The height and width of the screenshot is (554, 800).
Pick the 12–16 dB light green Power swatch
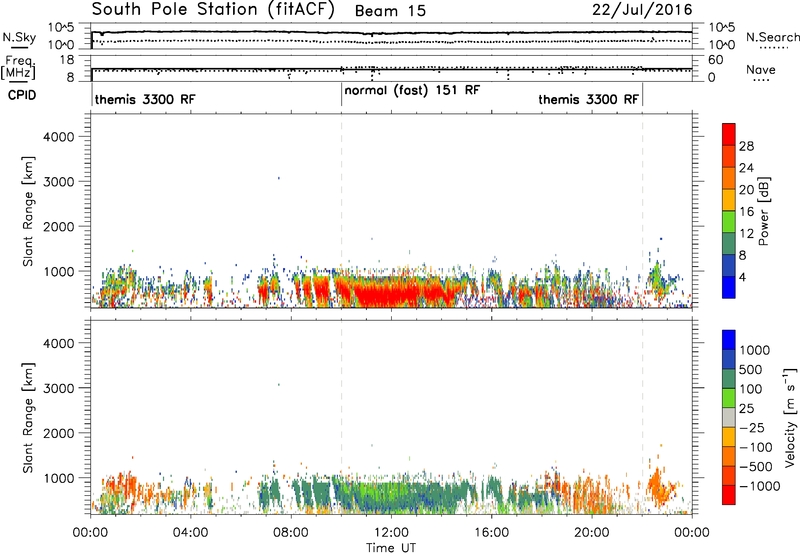coord(729,221)
